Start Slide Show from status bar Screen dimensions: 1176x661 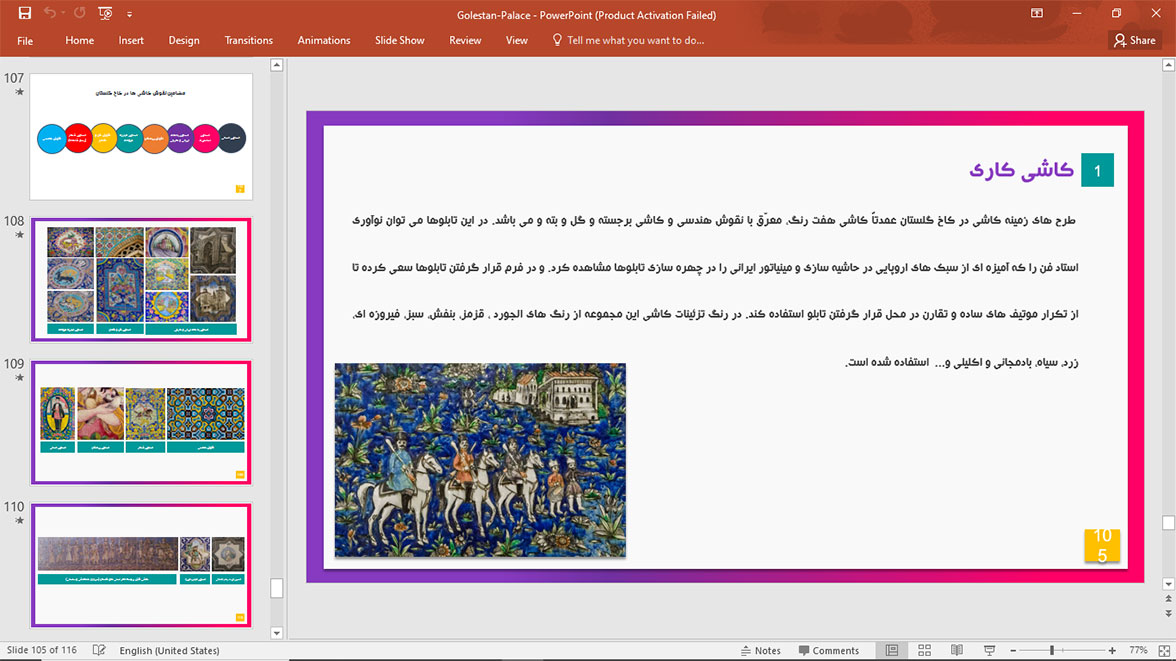click(x=989, y=650)
